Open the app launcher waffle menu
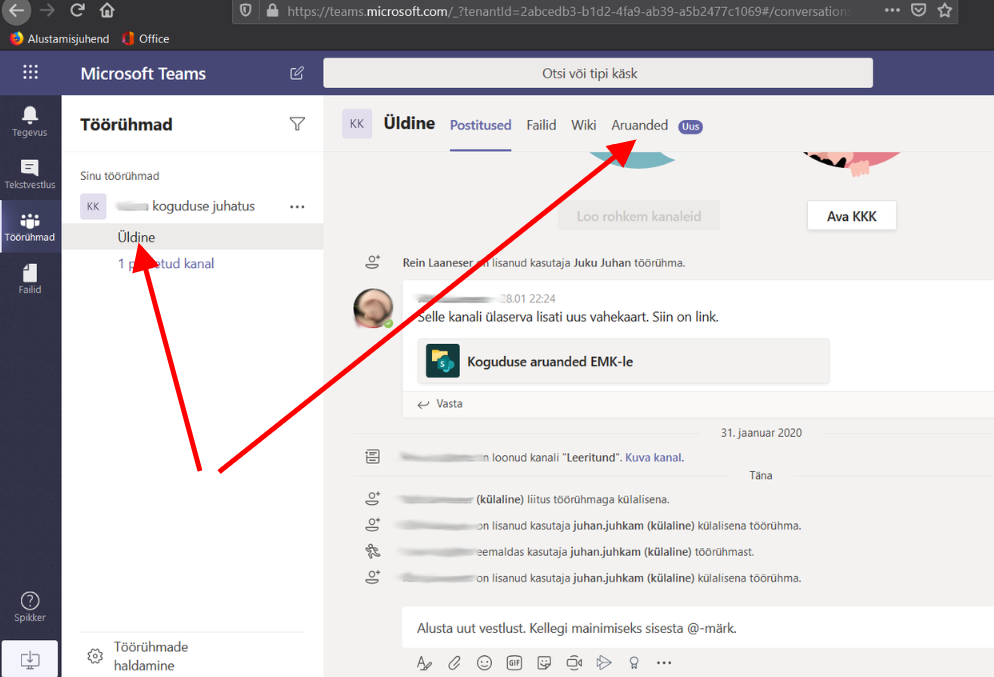 click(x=30, y=73)
